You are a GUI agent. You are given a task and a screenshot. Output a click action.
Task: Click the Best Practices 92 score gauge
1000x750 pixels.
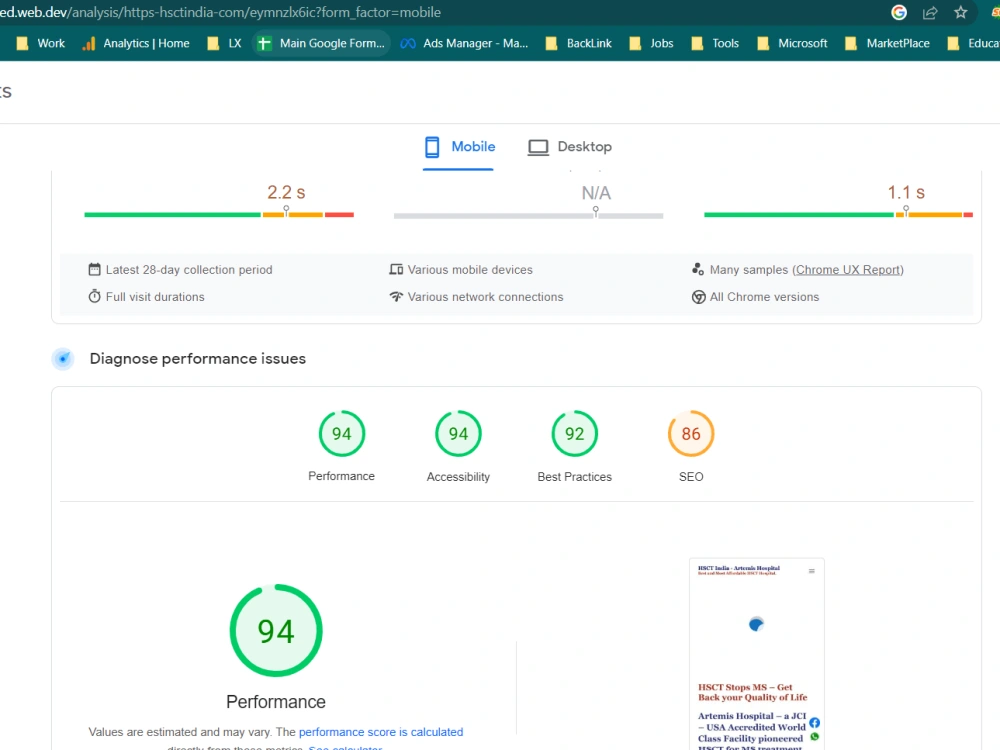(x=575, y=434)
